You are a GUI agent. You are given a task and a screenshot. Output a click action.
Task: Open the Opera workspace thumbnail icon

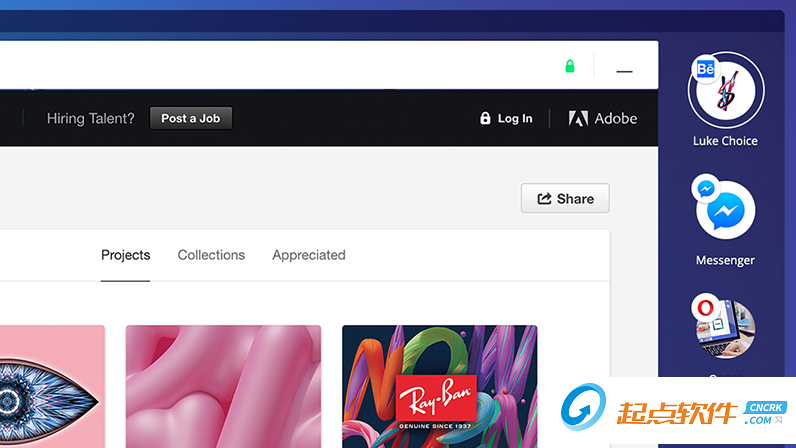pos(726,329)
